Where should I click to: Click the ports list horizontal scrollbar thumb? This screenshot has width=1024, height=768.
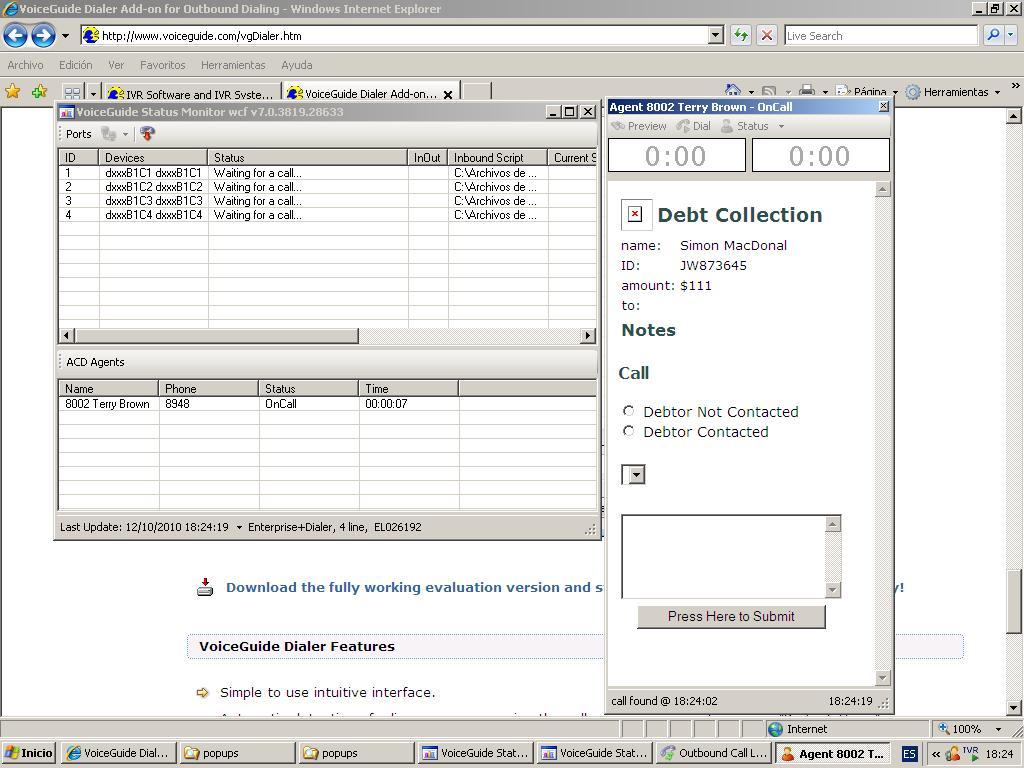[217, 336]
